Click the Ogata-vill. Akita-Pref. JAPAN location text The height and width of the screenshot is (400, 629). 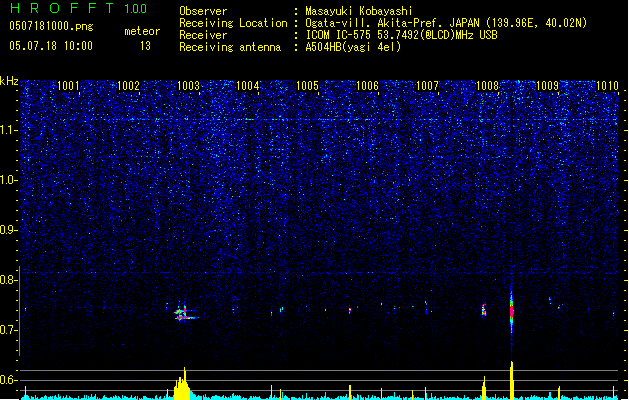tap(446, 23)
